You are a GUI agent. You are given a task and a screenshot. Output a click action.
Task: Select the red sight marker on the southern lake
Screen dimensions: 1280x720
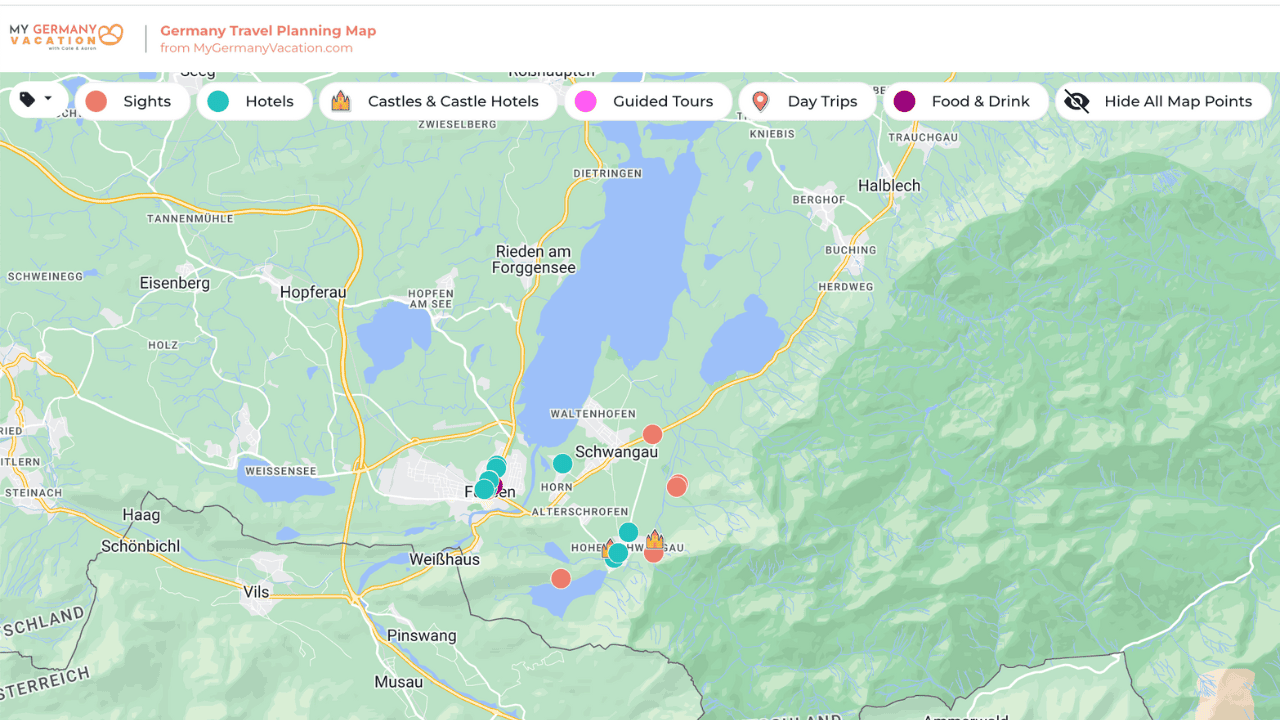561,578
